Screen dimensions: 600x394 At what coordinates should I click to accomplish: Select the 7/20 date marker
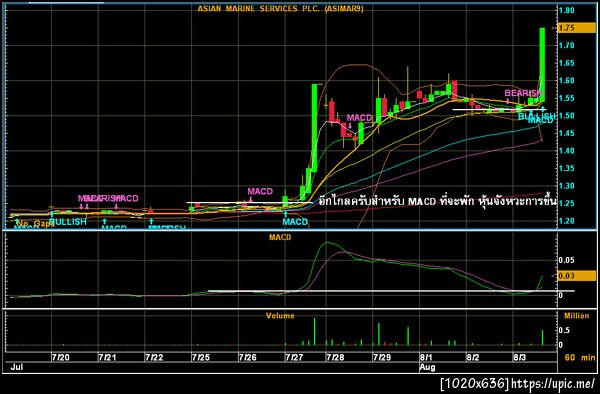tap(60, 358)
